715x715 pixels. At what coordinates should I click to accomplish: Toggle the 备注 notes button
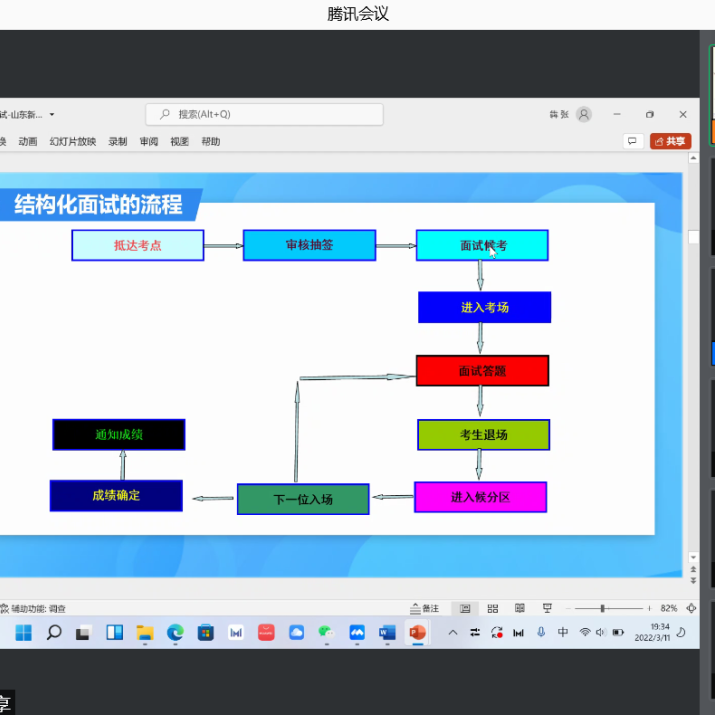425,608
